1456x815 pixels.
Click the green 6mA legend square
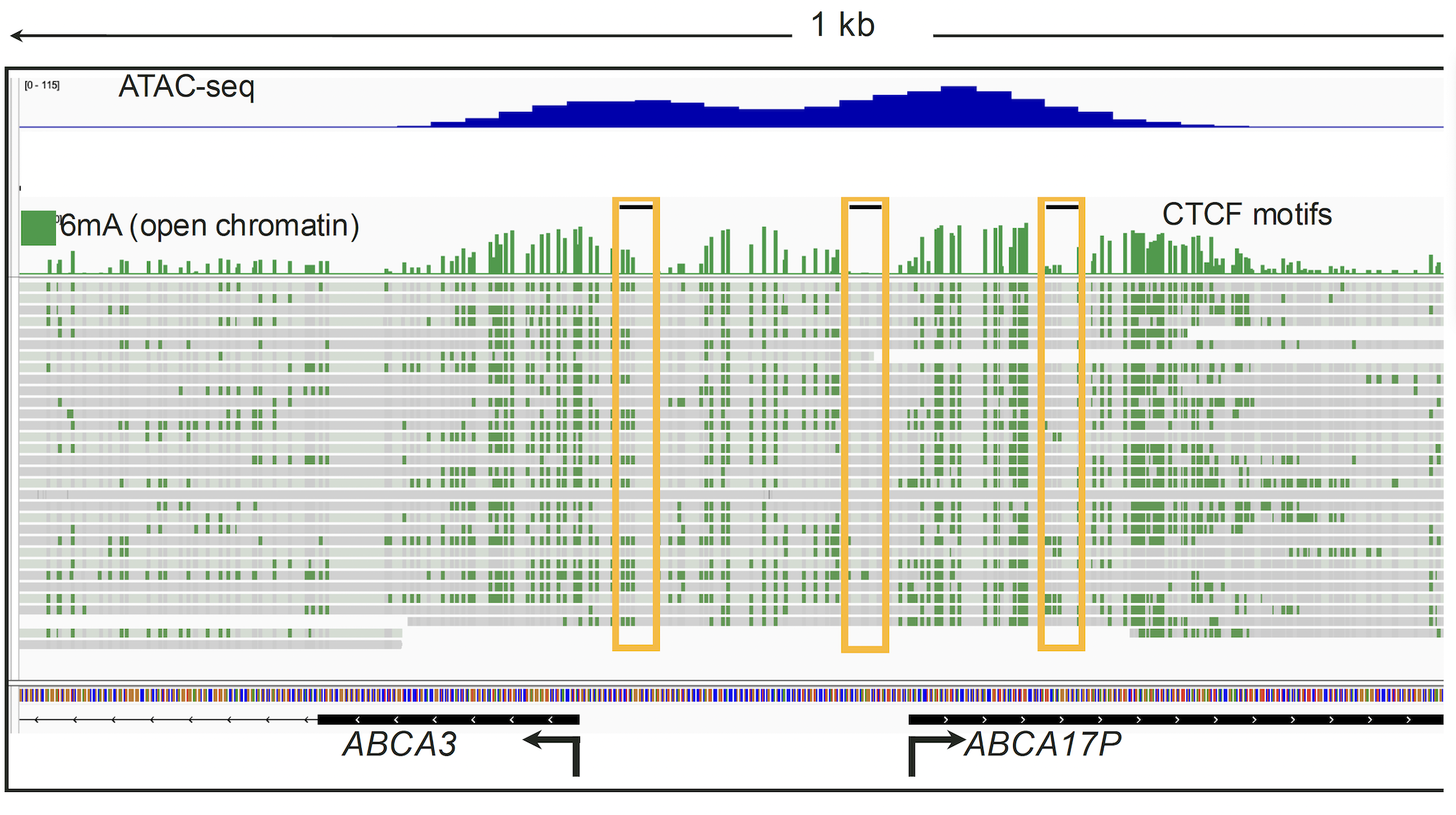click(x=38, y=228)
